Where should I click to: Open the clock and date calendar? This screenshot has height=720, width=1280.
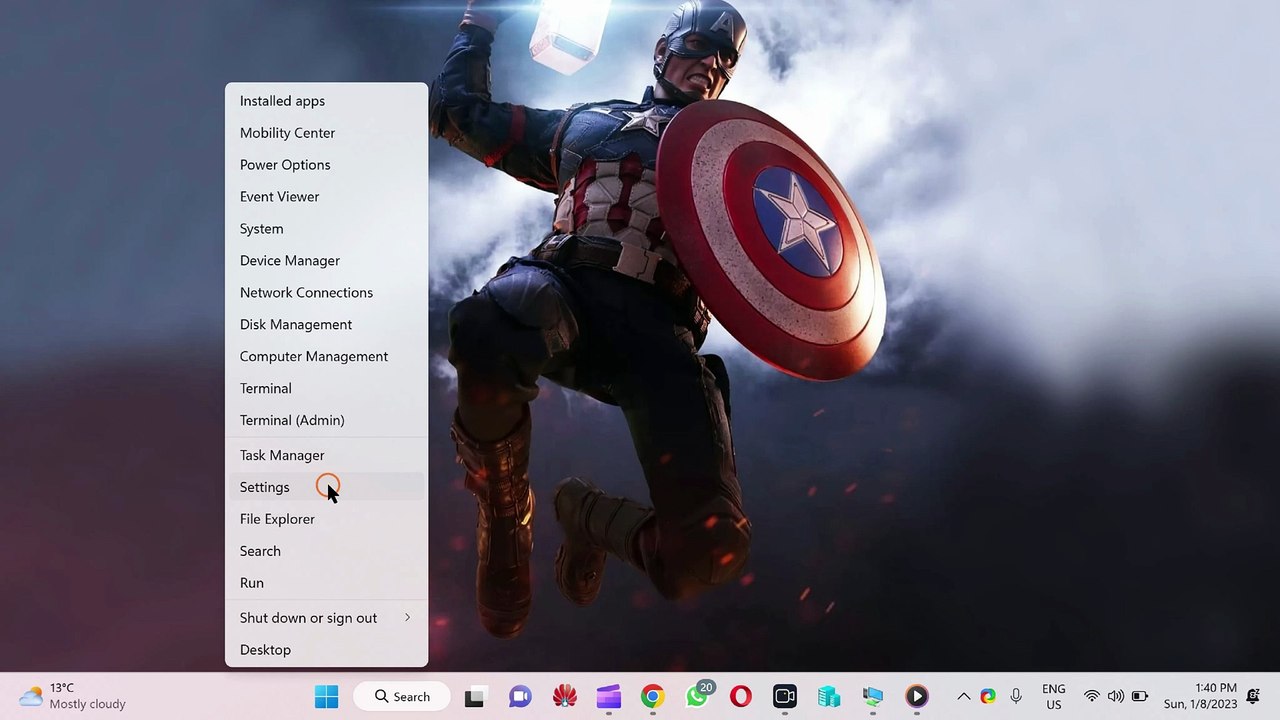click(x=1200, y=696)
